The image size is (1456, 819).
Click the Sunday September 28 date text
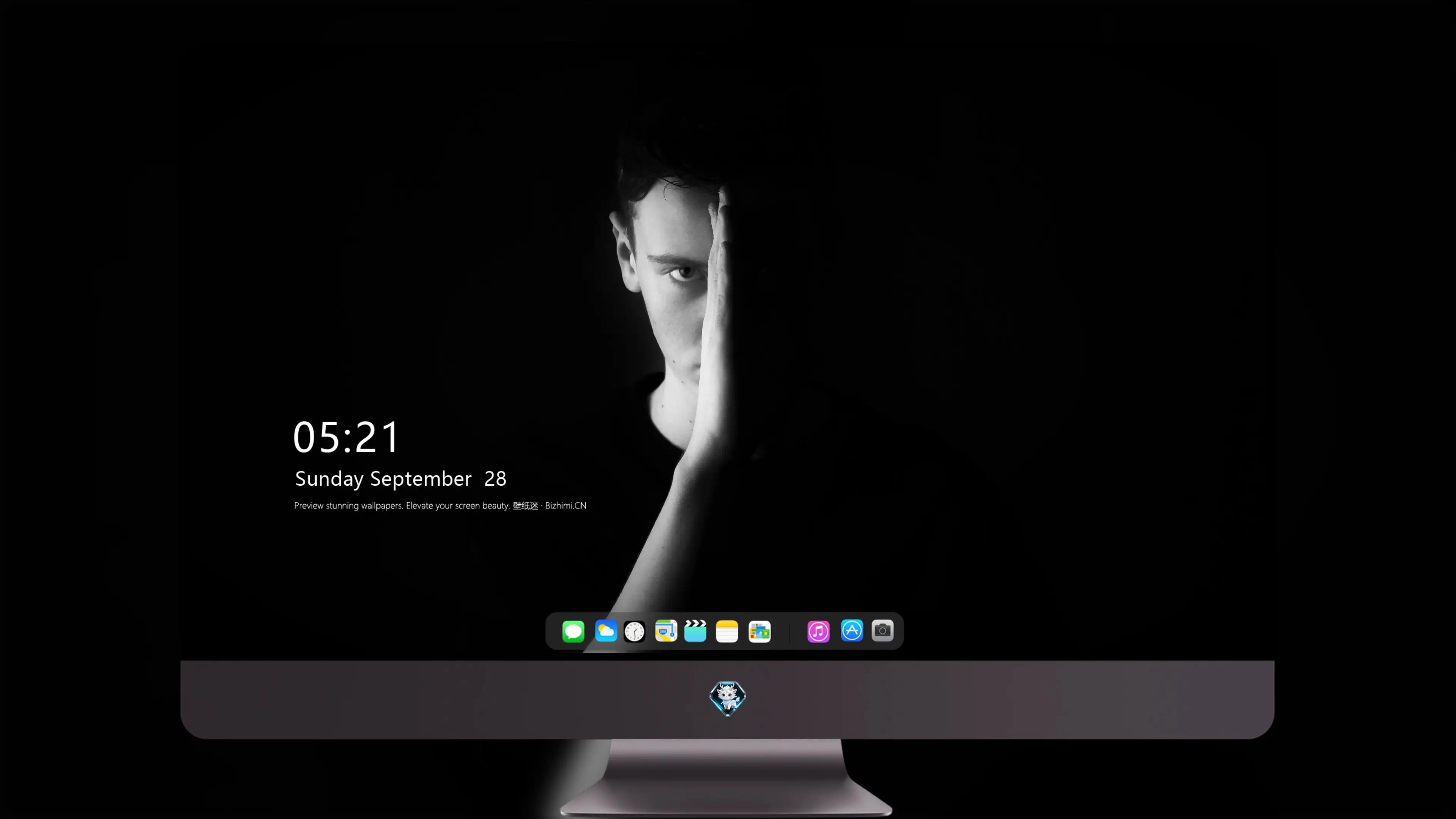point(401,479)
